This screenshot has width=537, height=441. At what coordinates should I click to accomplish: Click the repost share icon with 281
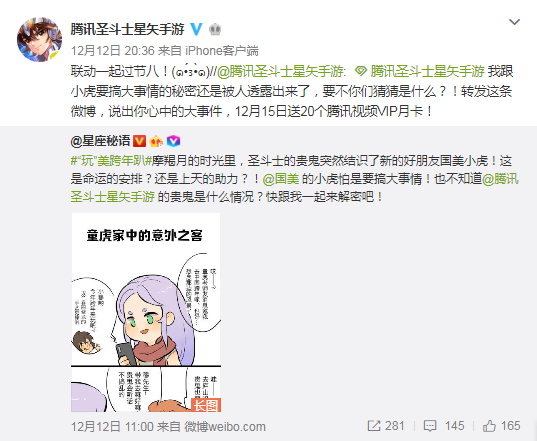pos(374,426)
